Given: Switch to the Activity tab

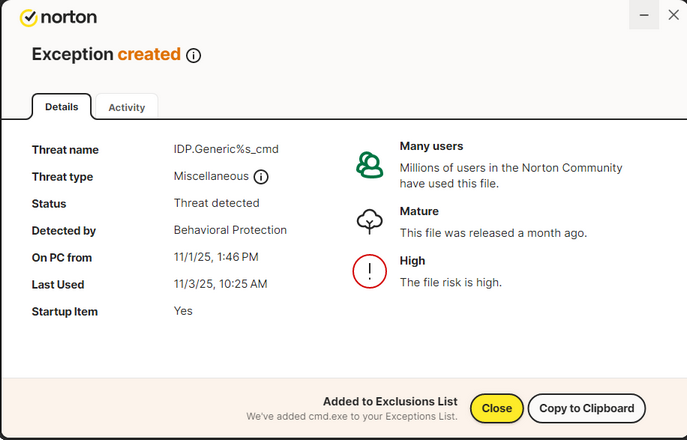Looking at the screenshot, I should tap(127, 107).
